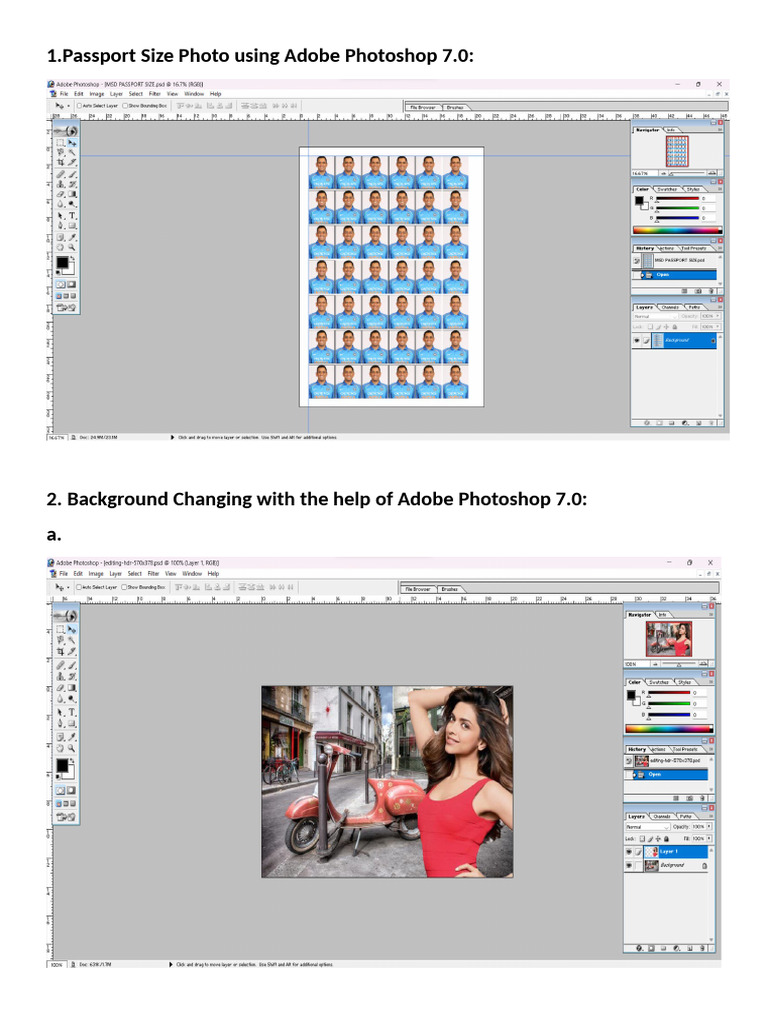Hide the Background layer in the editing-hdr window

629,866
